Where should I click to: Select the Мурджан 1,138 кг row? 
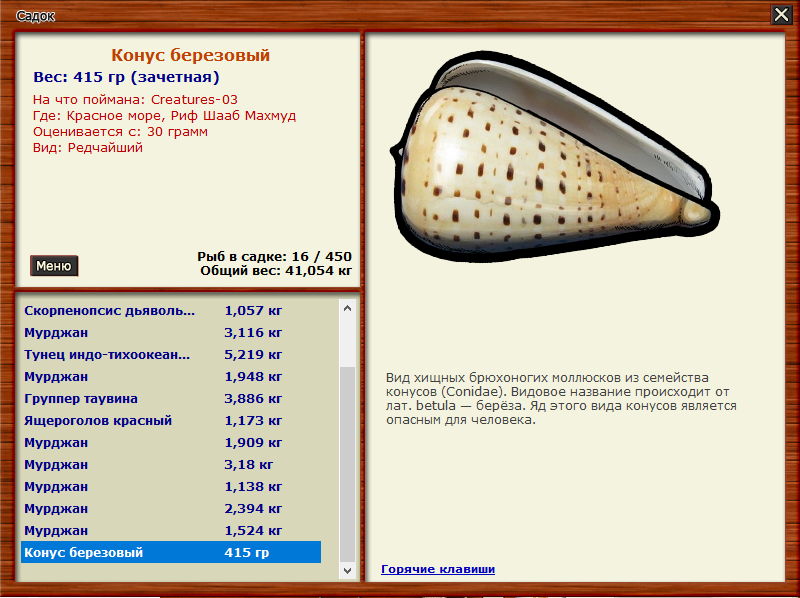pos(171,486)
